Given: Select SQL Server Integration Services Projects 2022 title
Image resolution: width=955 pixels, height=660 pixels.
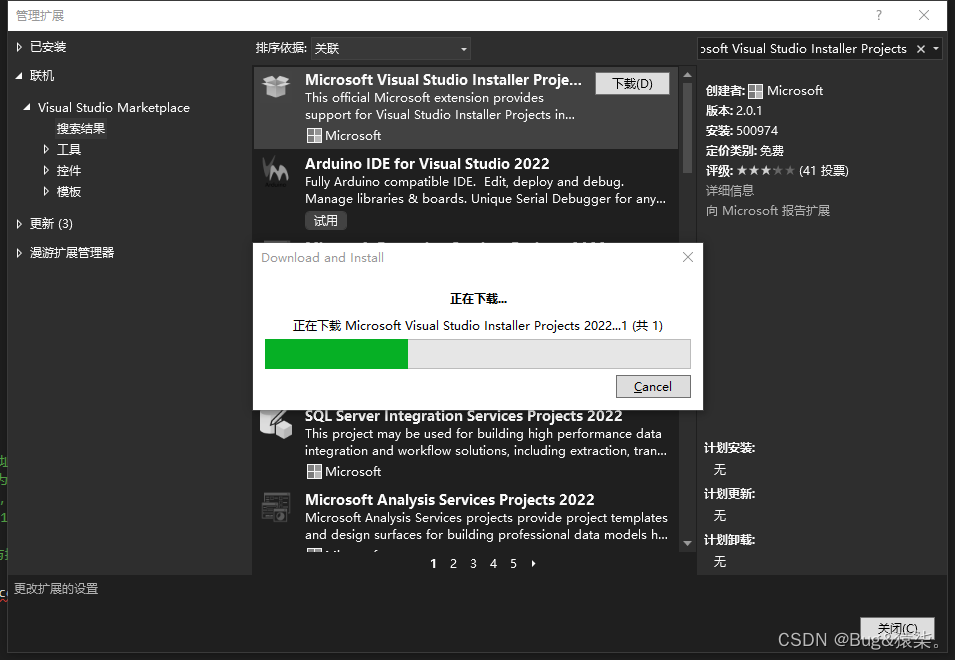Looking at the screenshot, I should (x=463, y=416).
